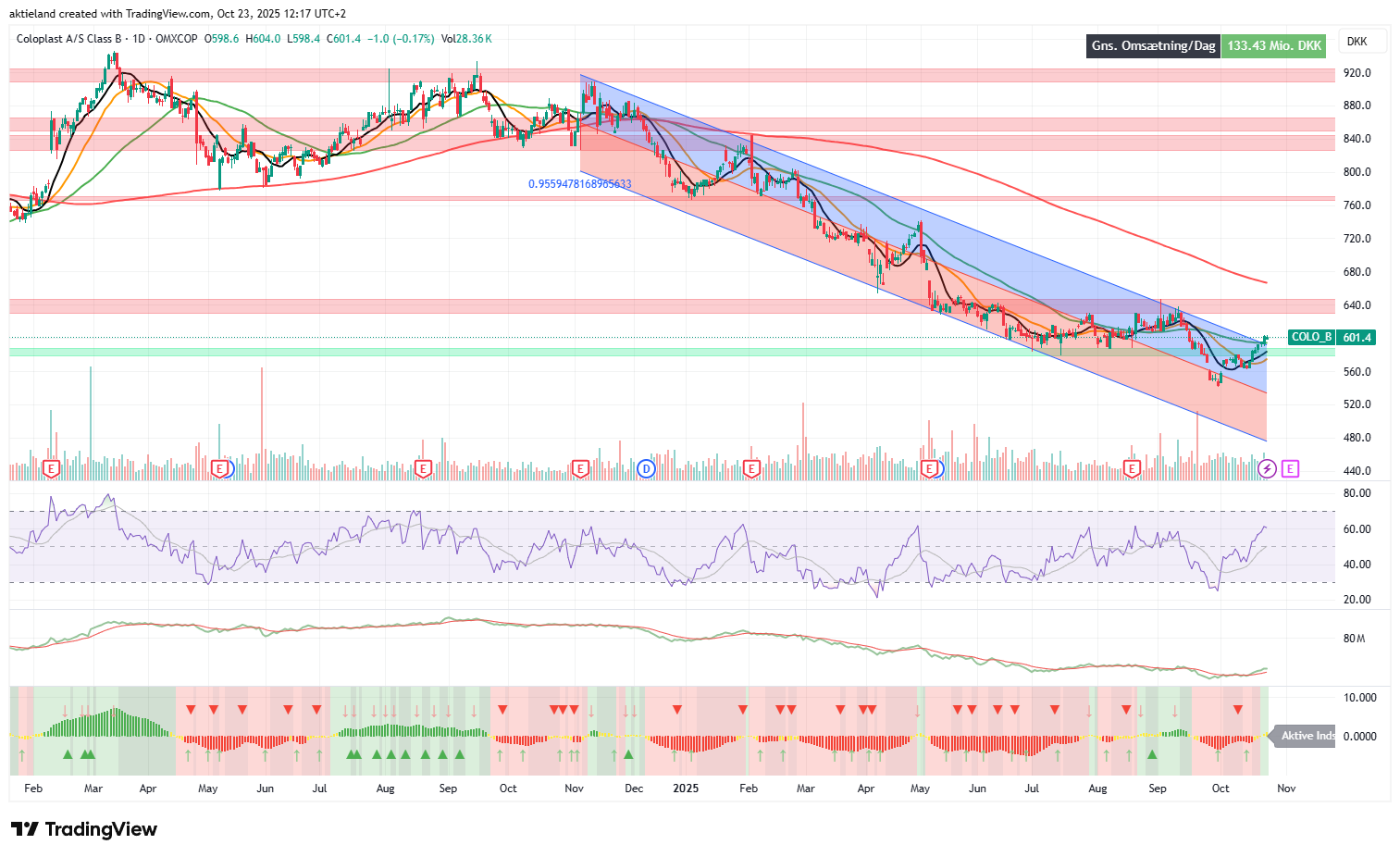This screenshot has width=1400, height=857.
Task: Select the green support zone band
Action: 672,353
